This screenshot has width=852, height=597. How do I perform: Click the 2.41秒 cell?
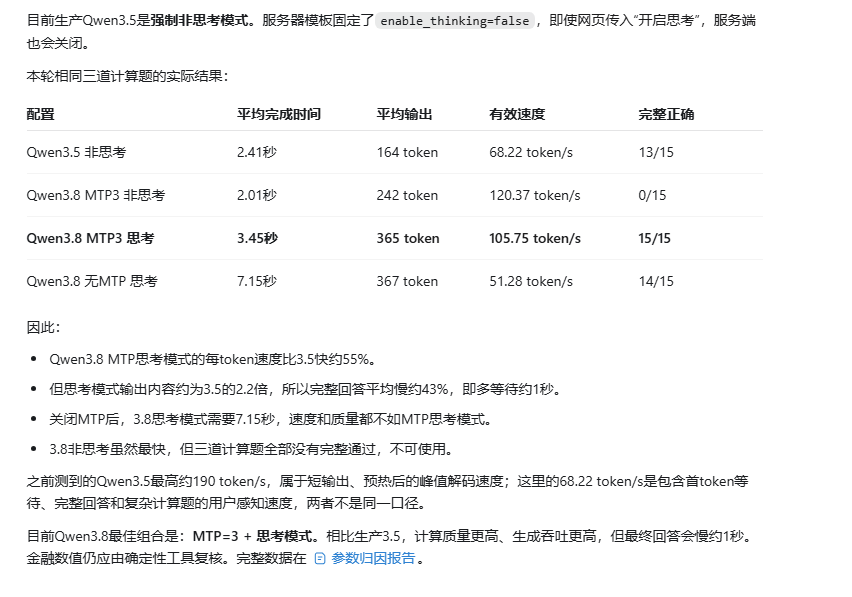coord(256,152)
